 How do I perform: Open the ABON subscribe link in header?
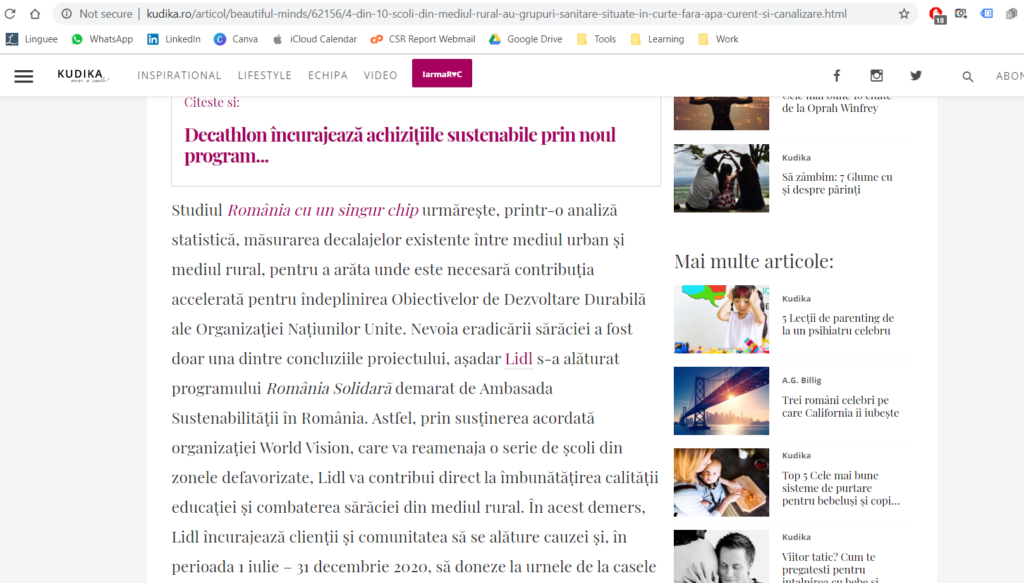coord(1010,76)
